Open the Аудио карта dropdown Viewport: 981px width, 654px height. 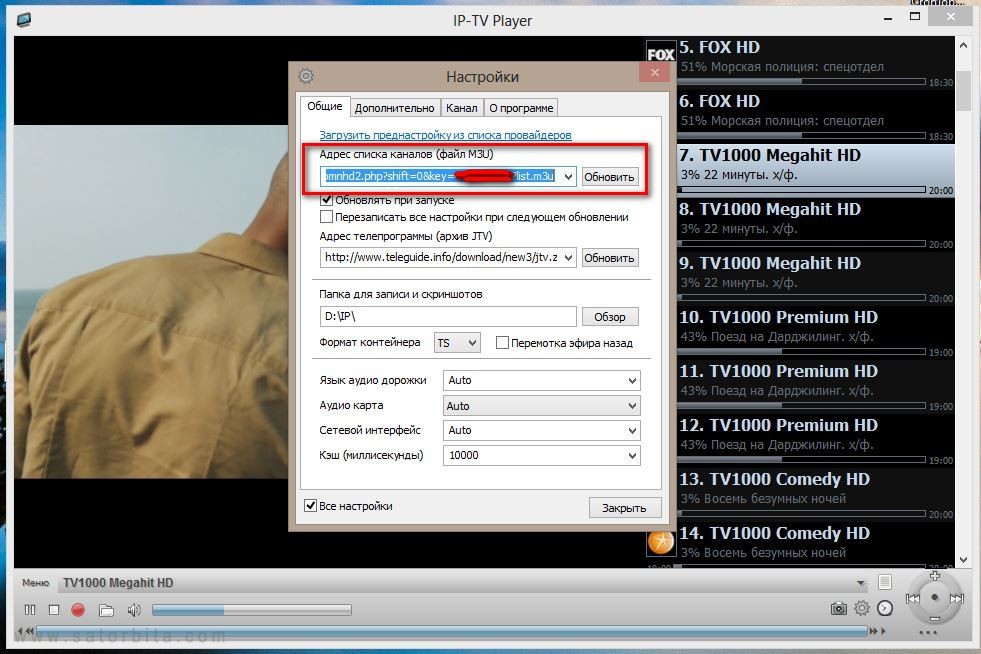pos(541,406)
